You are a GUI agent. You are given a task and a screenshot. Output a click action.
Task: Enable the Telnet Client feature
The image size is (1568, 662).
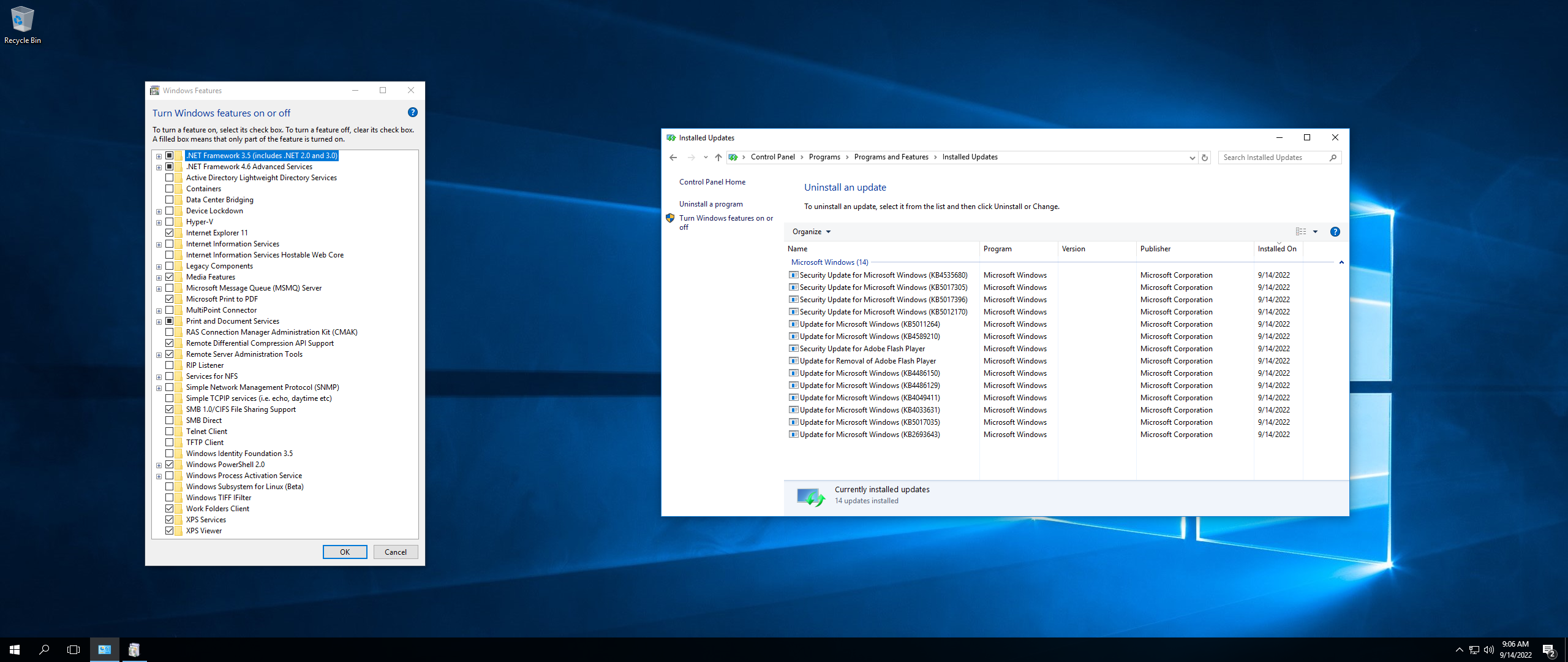coord(170,432)
